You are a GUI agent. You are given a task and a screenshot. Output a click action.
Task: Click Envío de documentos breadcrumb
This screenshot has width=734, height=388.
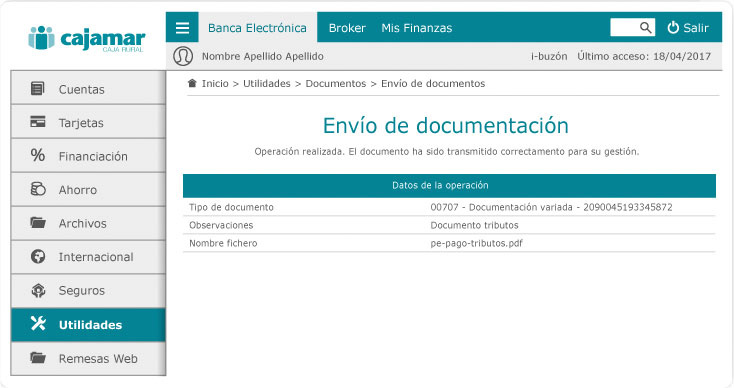[x=433, y=83]
